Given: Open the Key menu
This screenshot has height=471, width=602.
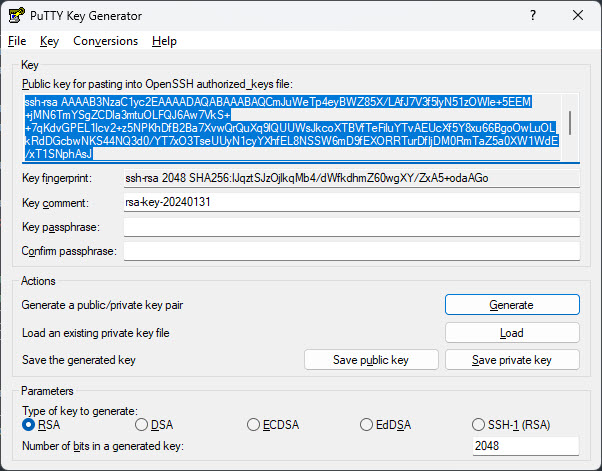Looking at the screenshot, I should 49,41.
